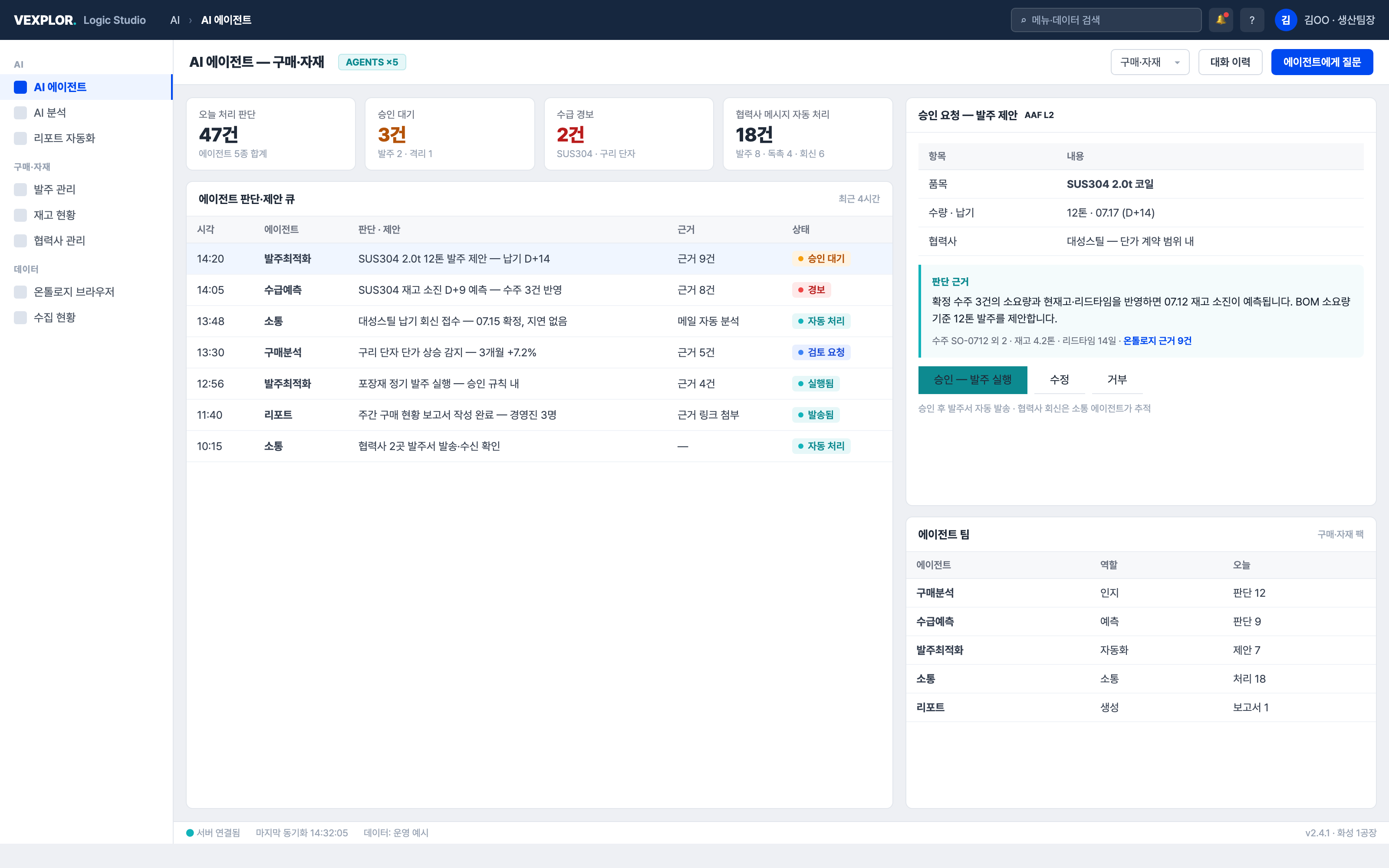Click the AI 에이전트 sidebar icon

click(21, 87)
